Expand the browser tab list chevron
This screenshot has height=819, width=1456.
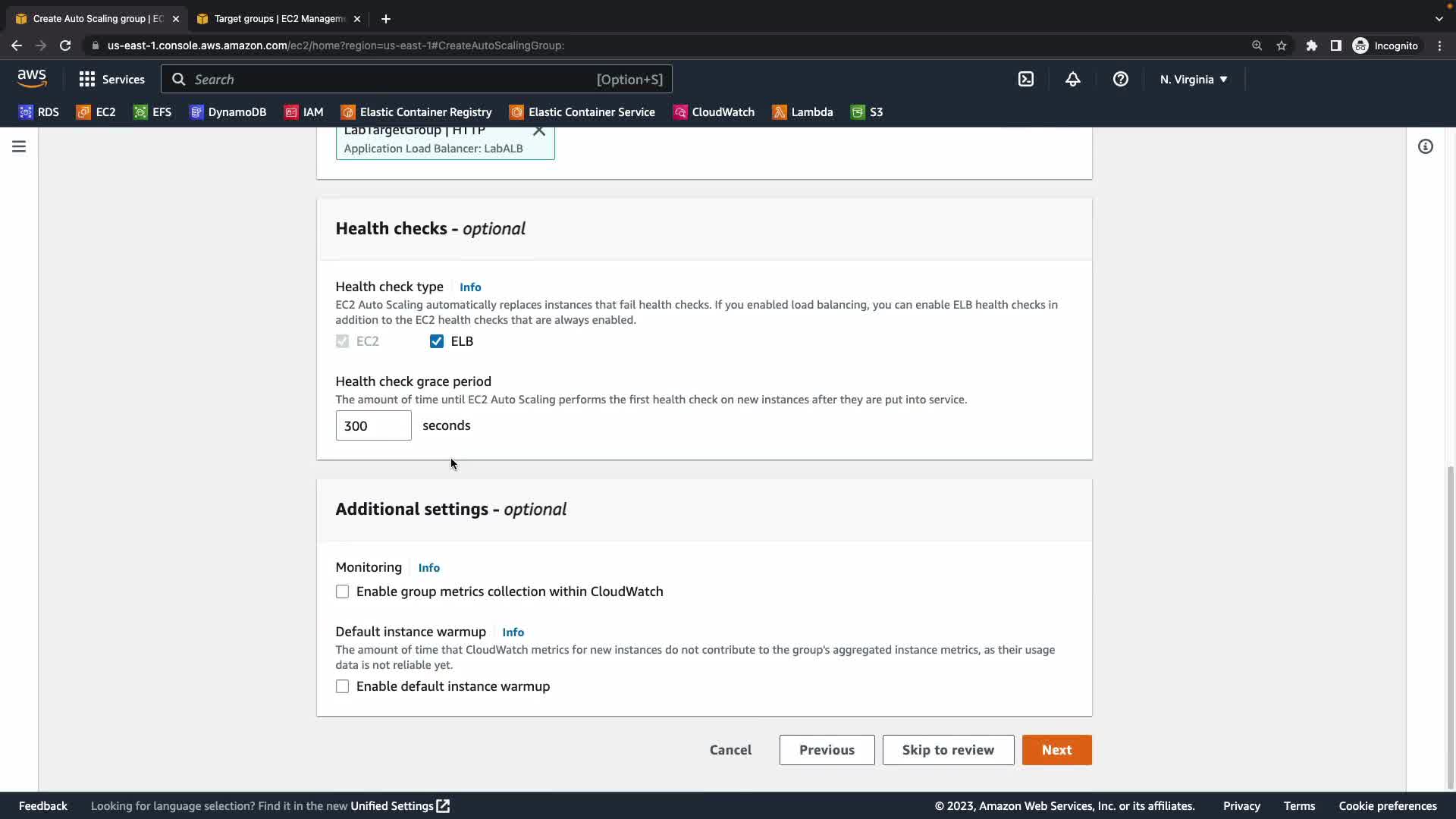[1439, 18]
